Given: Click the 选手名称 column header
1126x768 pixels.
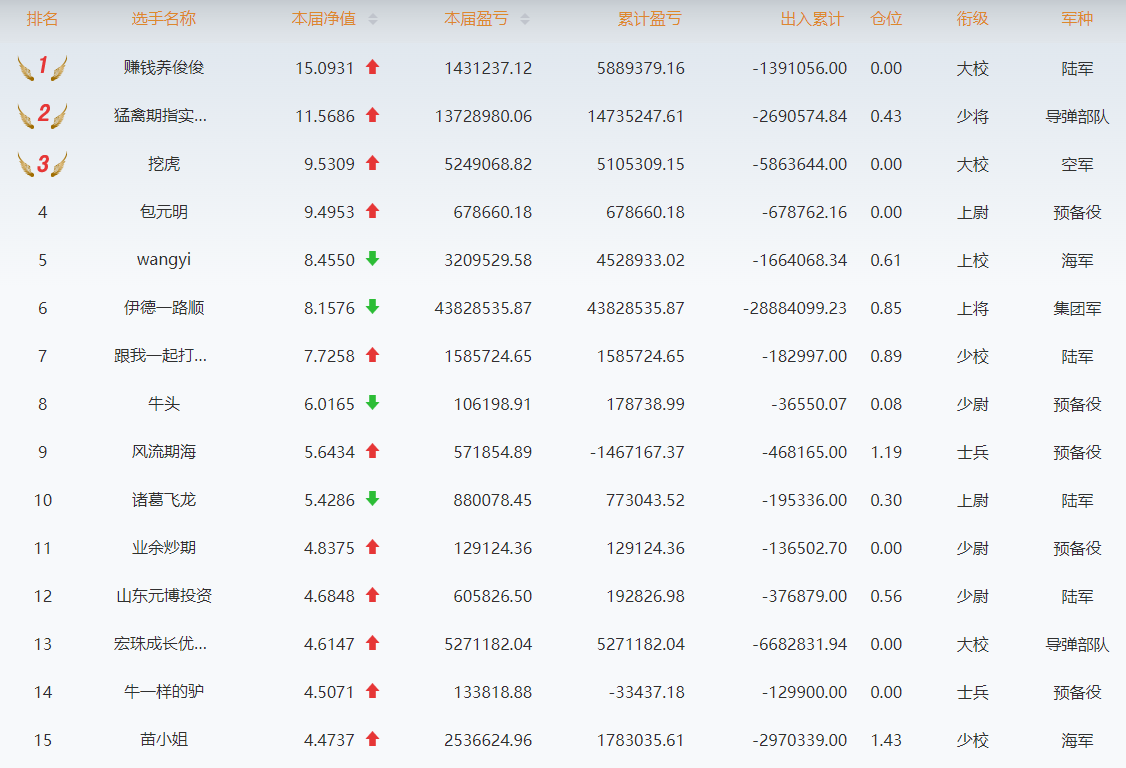Looking at the screenshot, I should click(164, 19).
